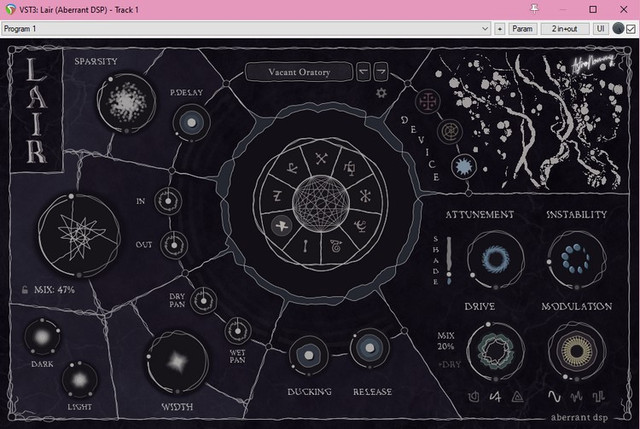Click the Attunement knob
Viewport: 640px width, 429px height.
pos(496,260)
